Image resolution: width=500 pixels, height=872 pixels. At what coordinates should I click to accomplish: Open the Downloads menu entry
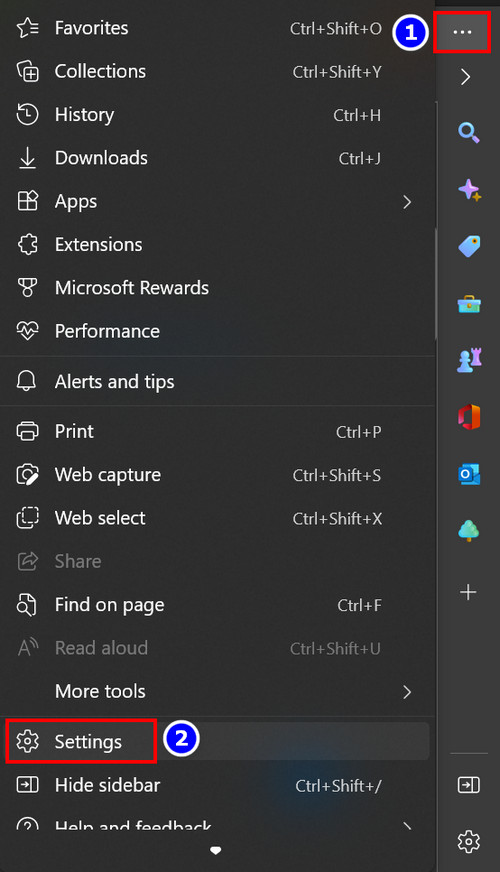click(217, 158)
